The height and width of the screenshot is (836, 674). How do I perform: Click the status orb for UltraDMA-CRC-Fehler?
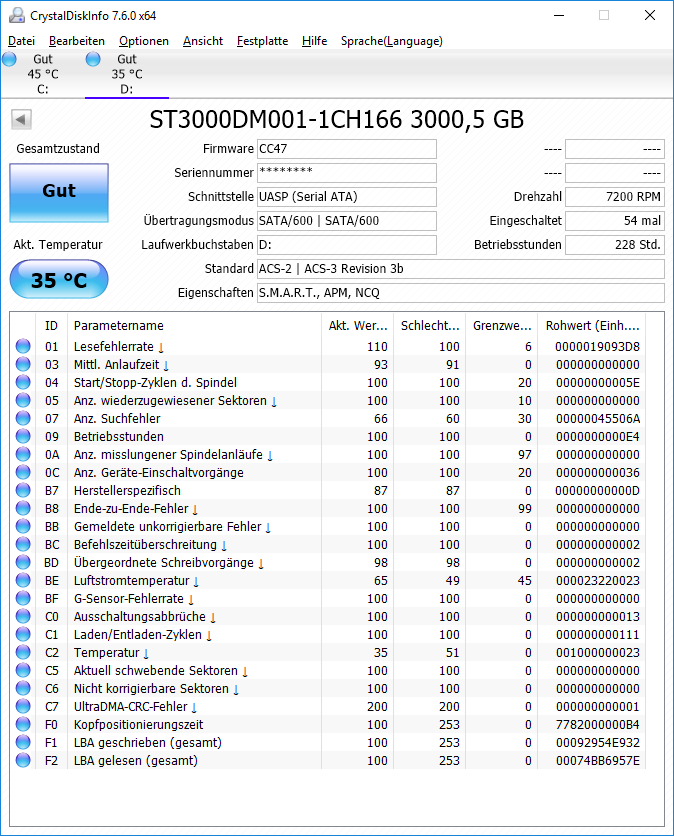tap(23, 706)
